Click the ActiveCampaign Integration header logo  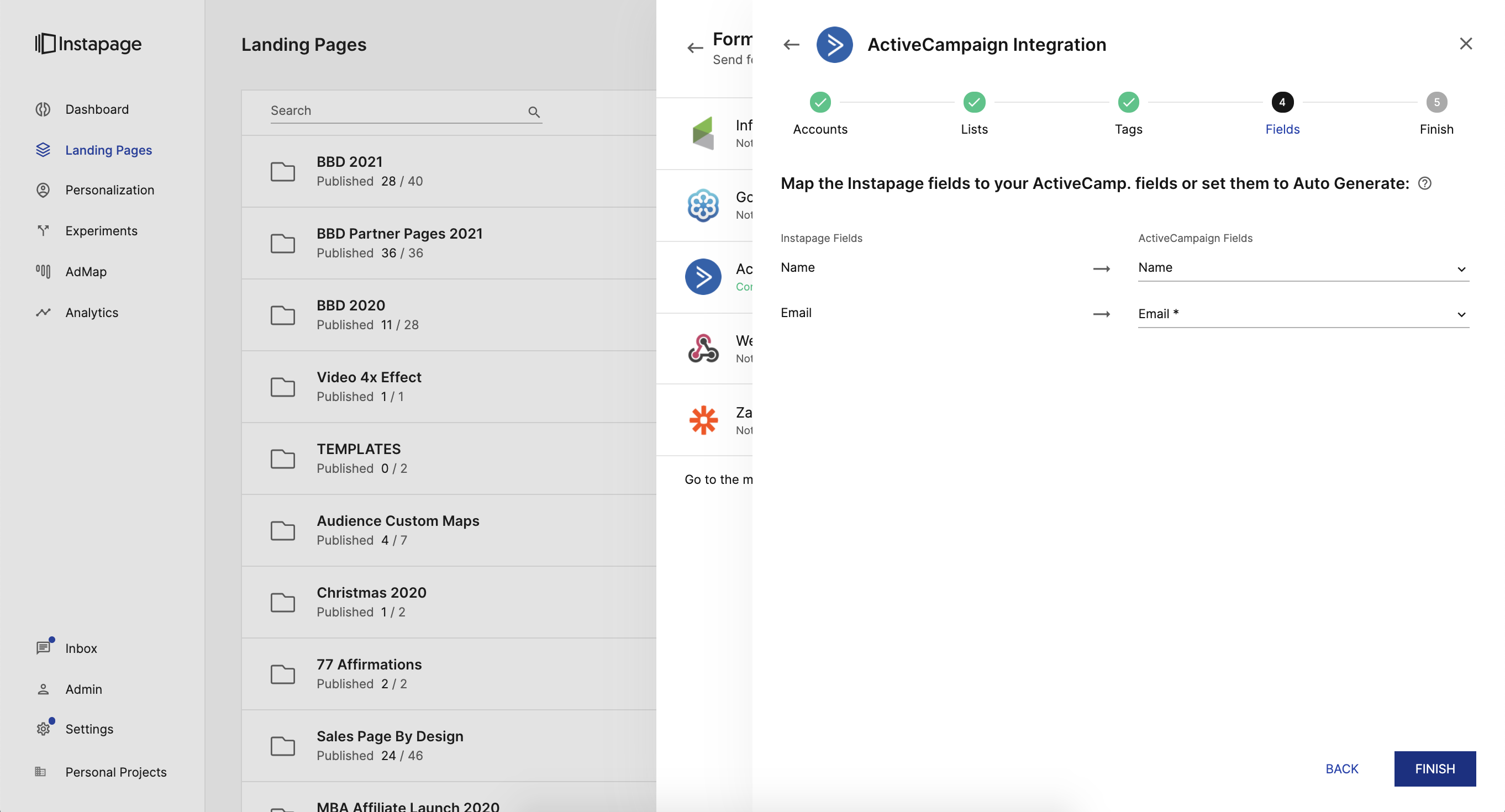[834, 44]
